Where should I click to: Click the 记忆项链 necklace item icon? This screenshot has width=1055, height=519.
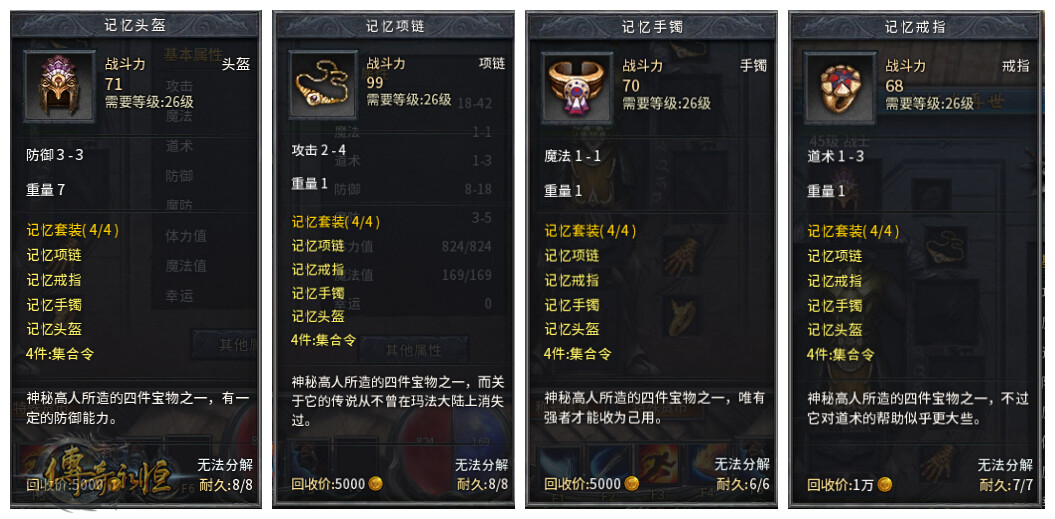pos(322,85)
